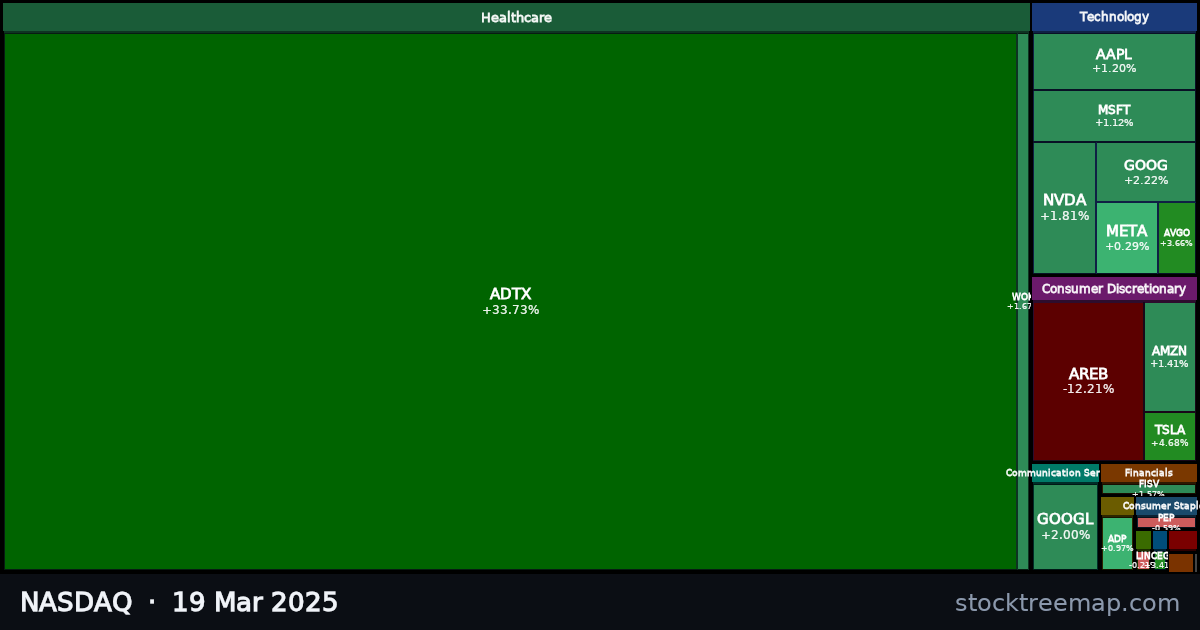This screenshot has height=630, width=1200.
Task: Open the Technology sector header
Action: (1114, 17)
